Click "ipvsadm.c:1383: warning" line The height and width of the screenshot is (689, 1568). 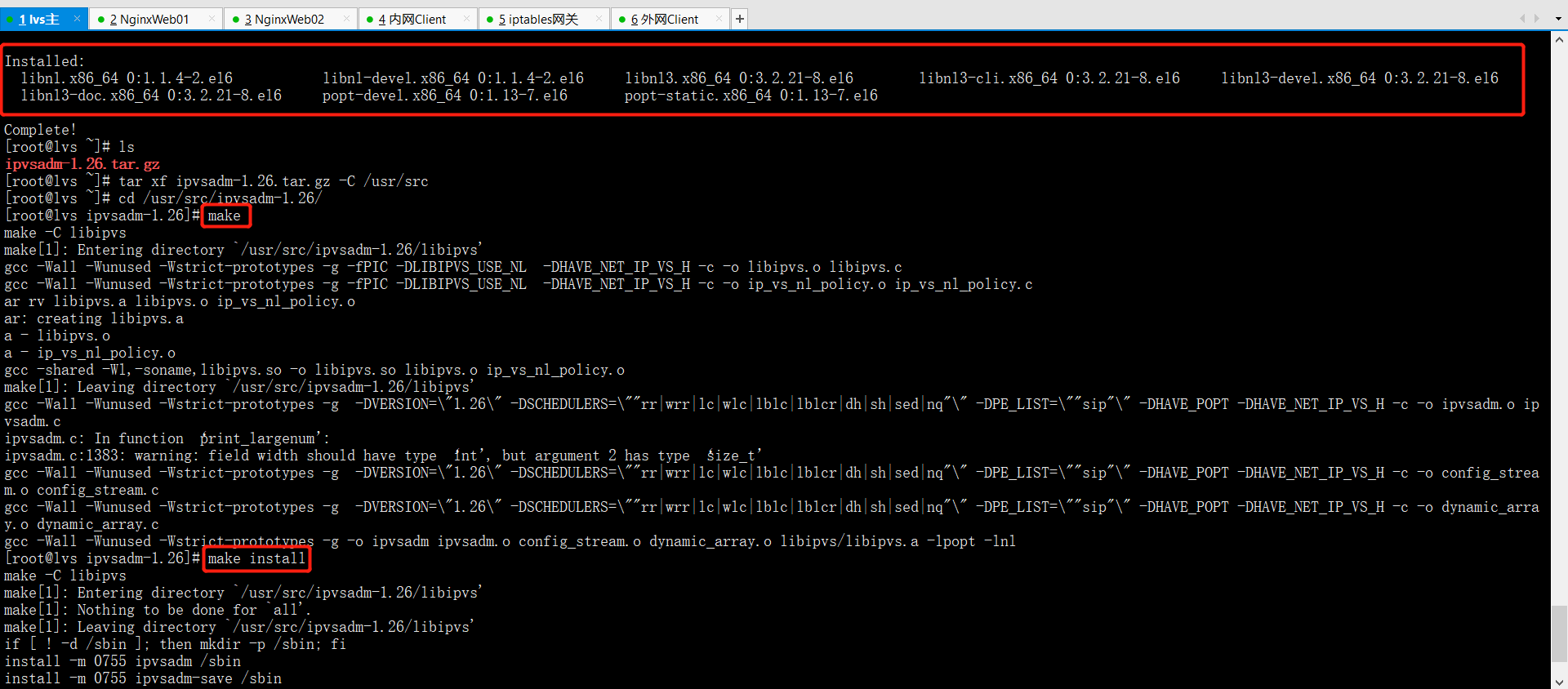click(384, 456)
